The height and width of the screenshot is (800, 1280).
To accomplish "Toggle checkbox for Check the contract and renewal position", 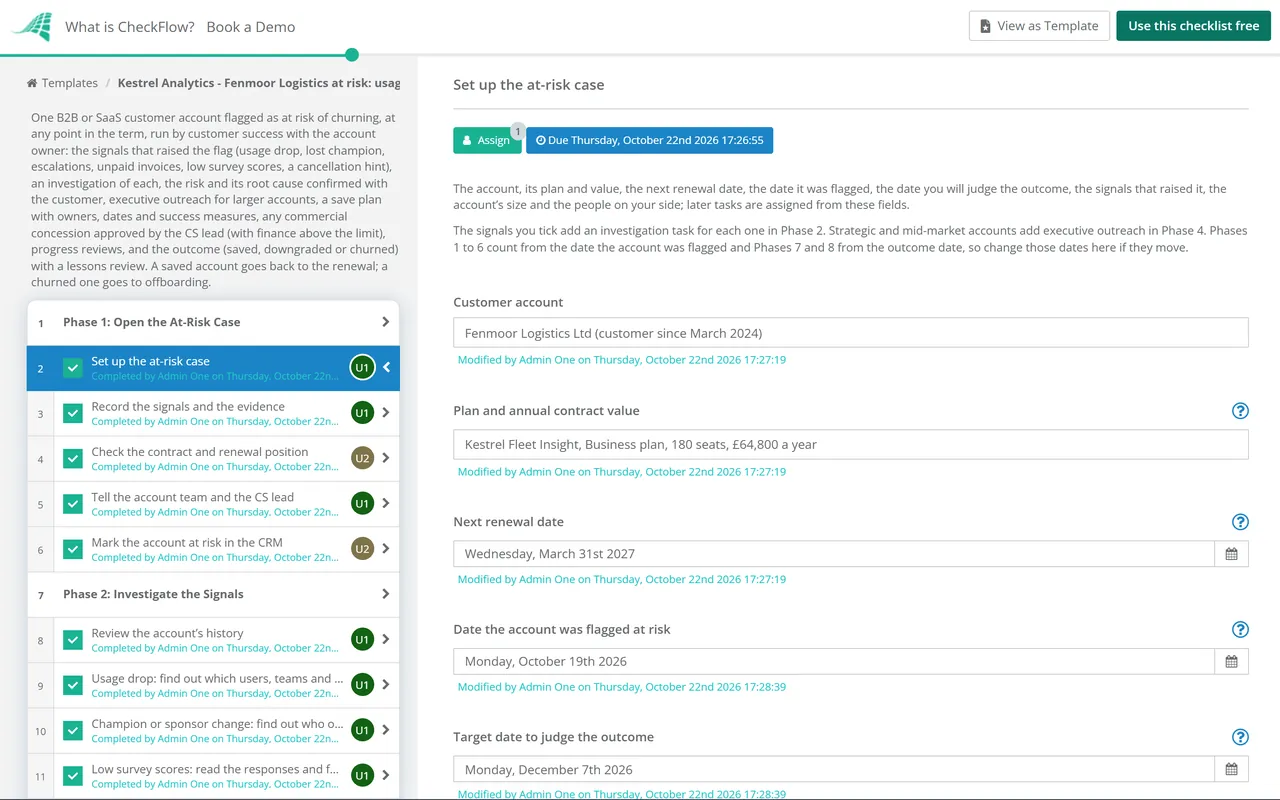I will tap(73, 458).
